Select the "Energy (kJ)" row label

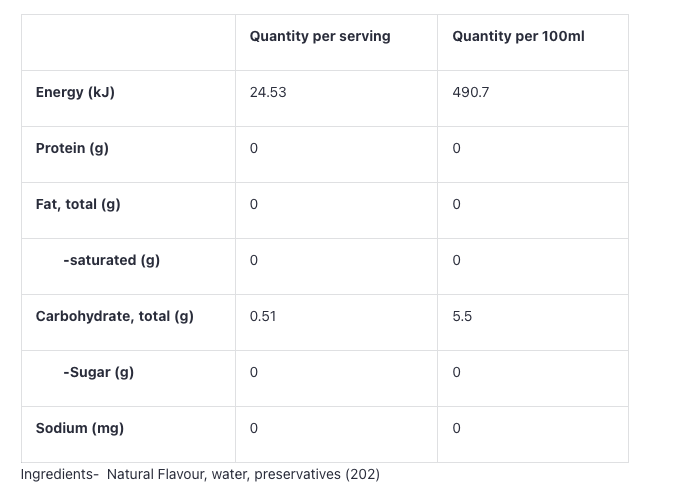click(75, 92)
